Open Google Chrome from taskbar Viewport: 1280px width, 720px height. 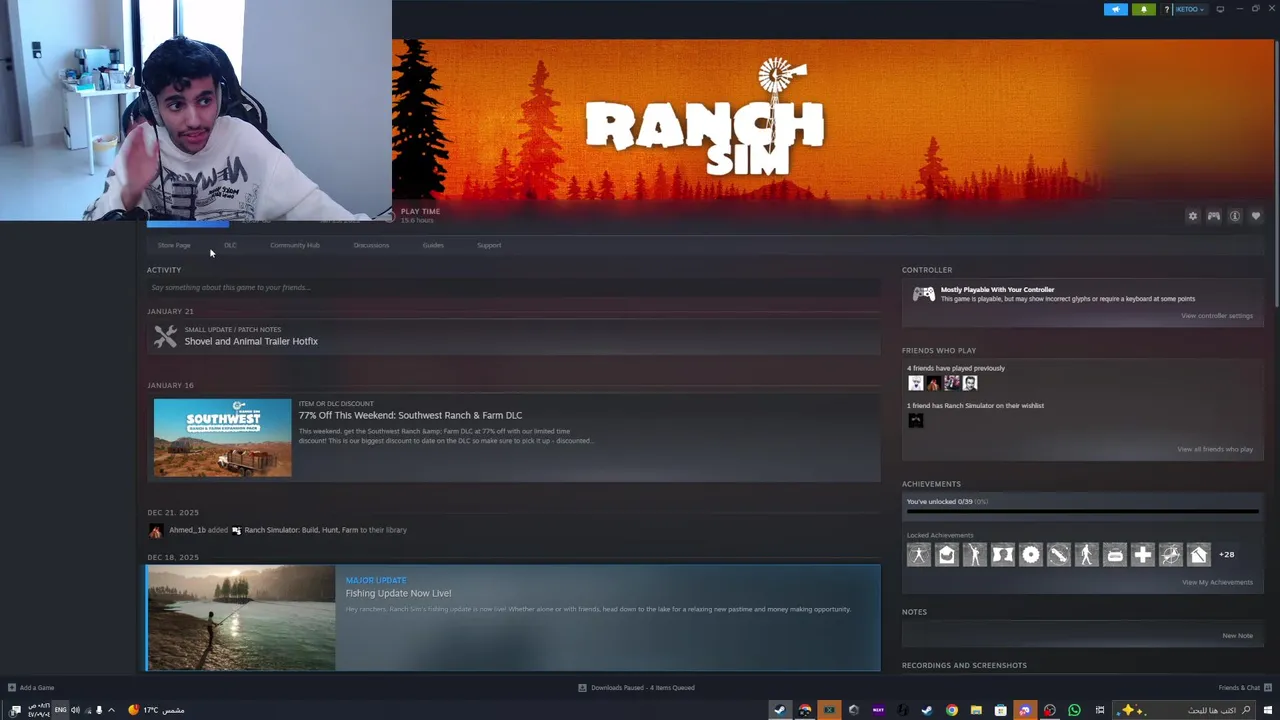pyautogui.click(x=952, y=710)
